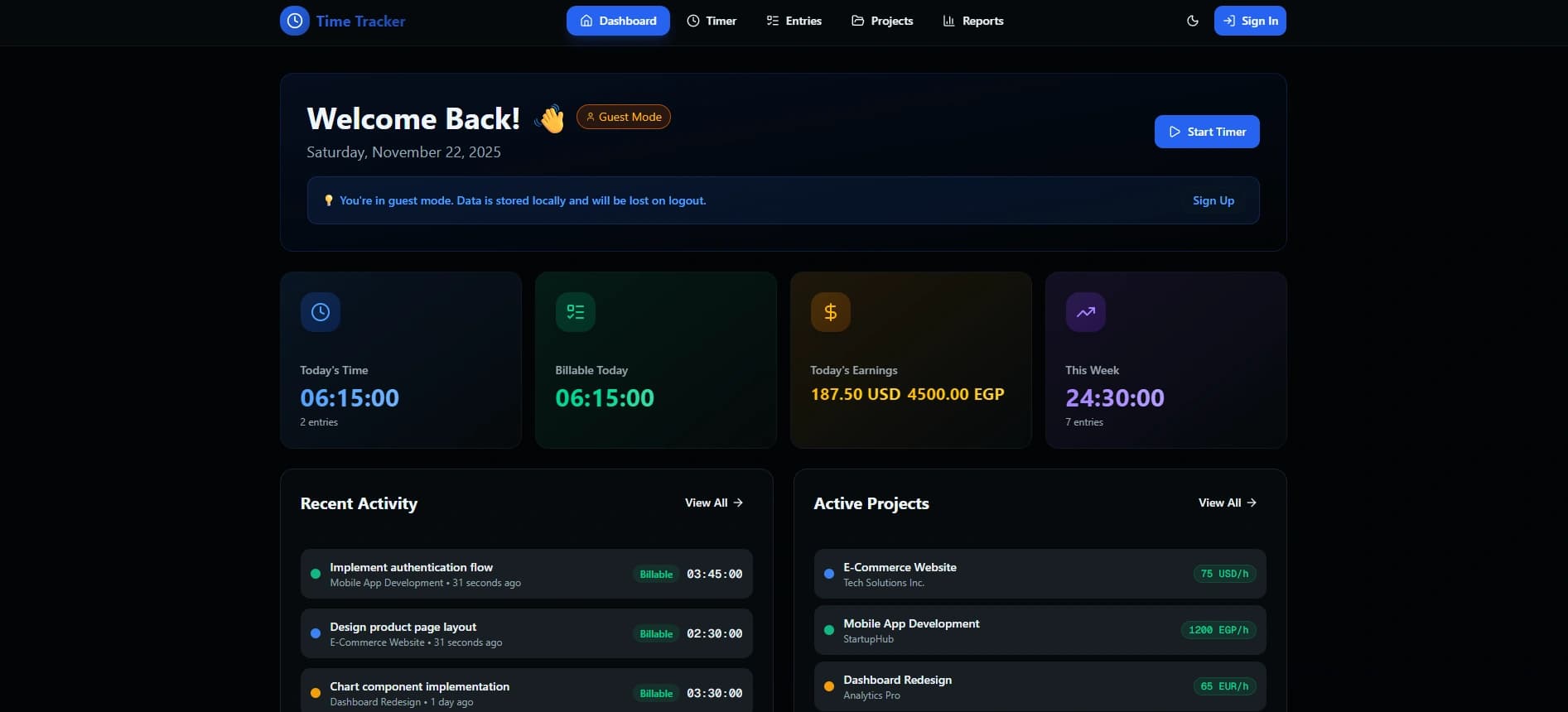Open the Reports tab
Screen dimensions: 1568x712
(x=973, y=21)
